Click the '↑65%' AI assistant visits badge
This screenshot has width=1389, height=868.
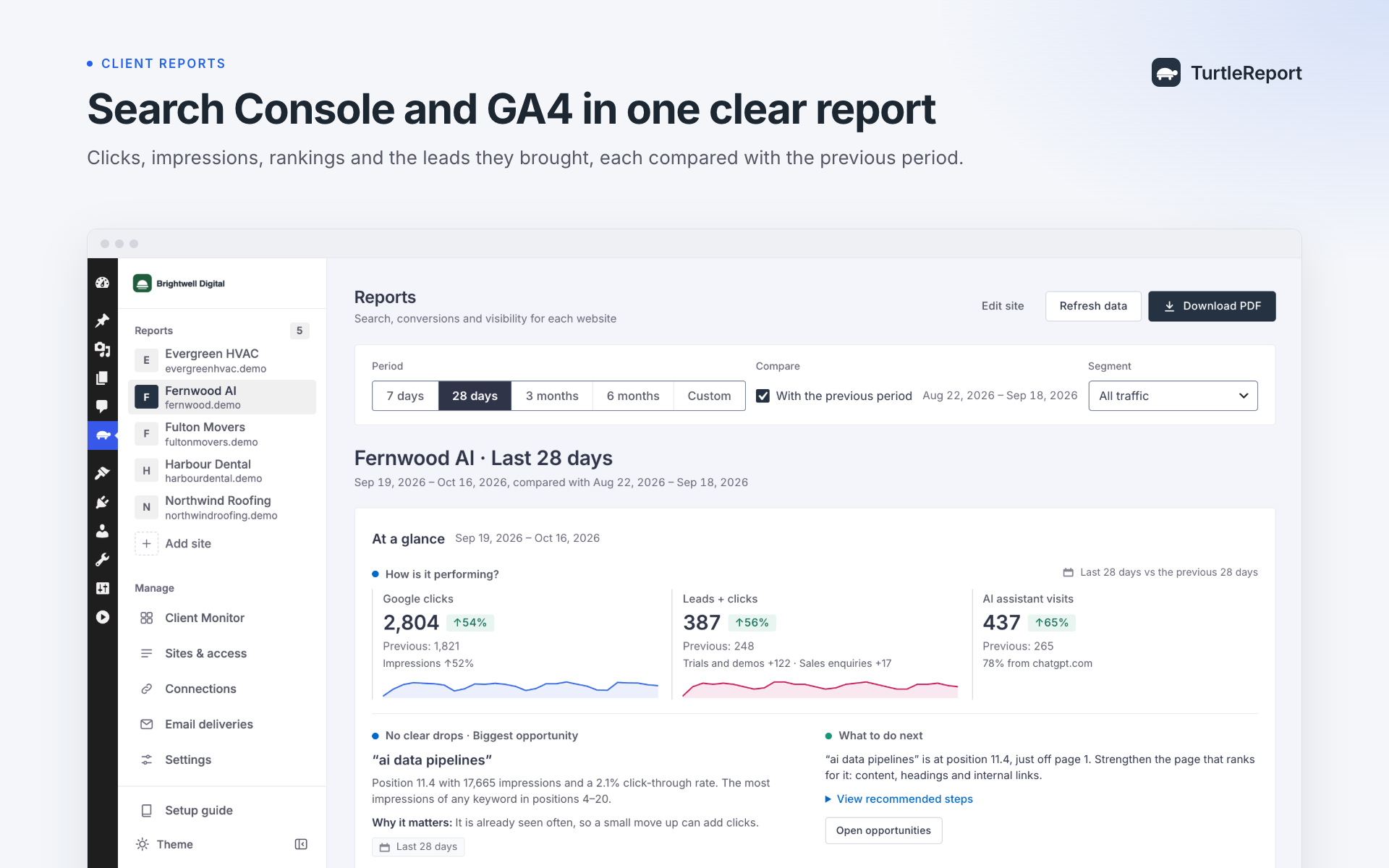tap(1052, 622)
